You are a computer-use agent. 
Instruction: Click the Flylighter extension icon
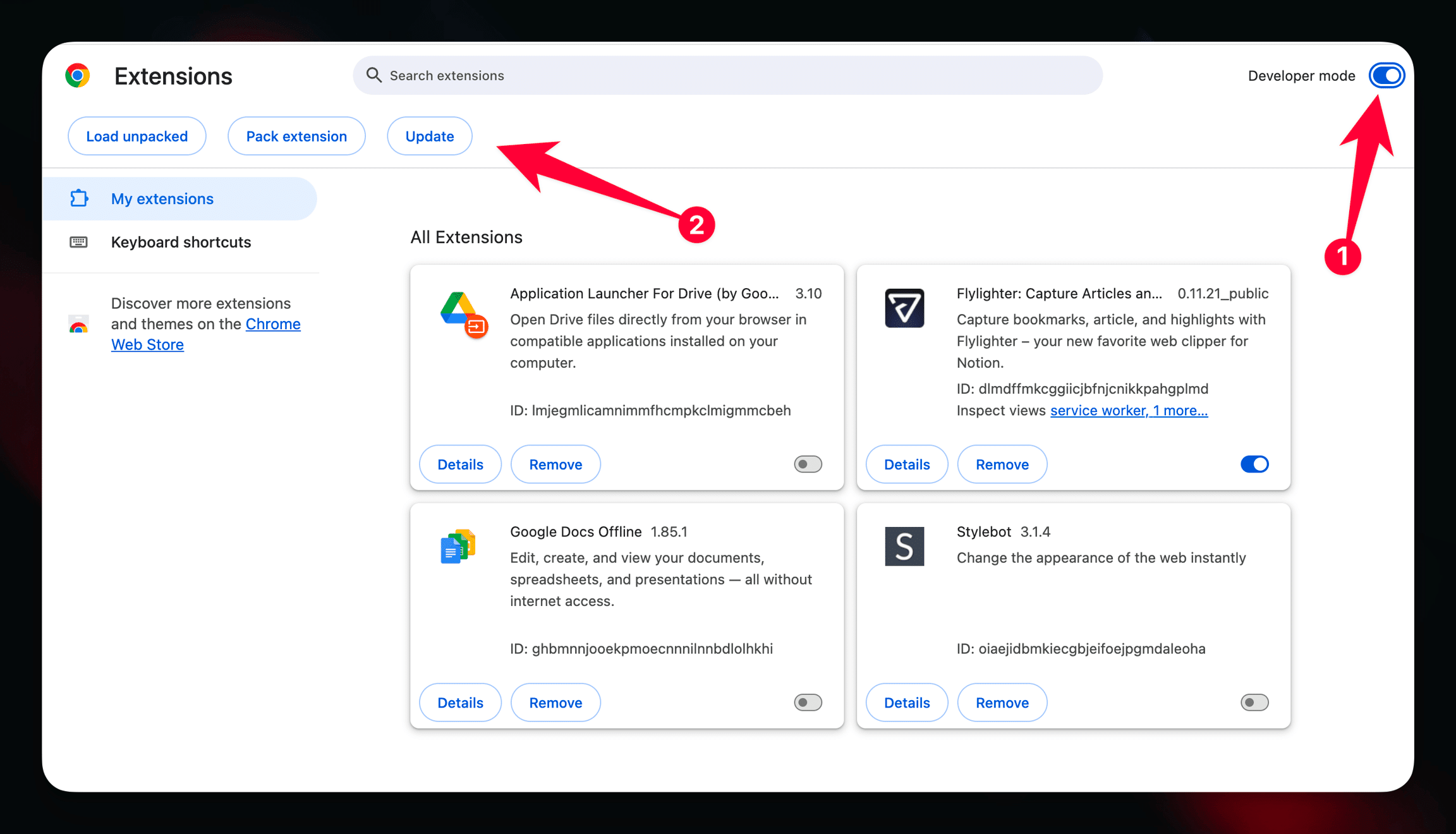(x=904, y=308)
